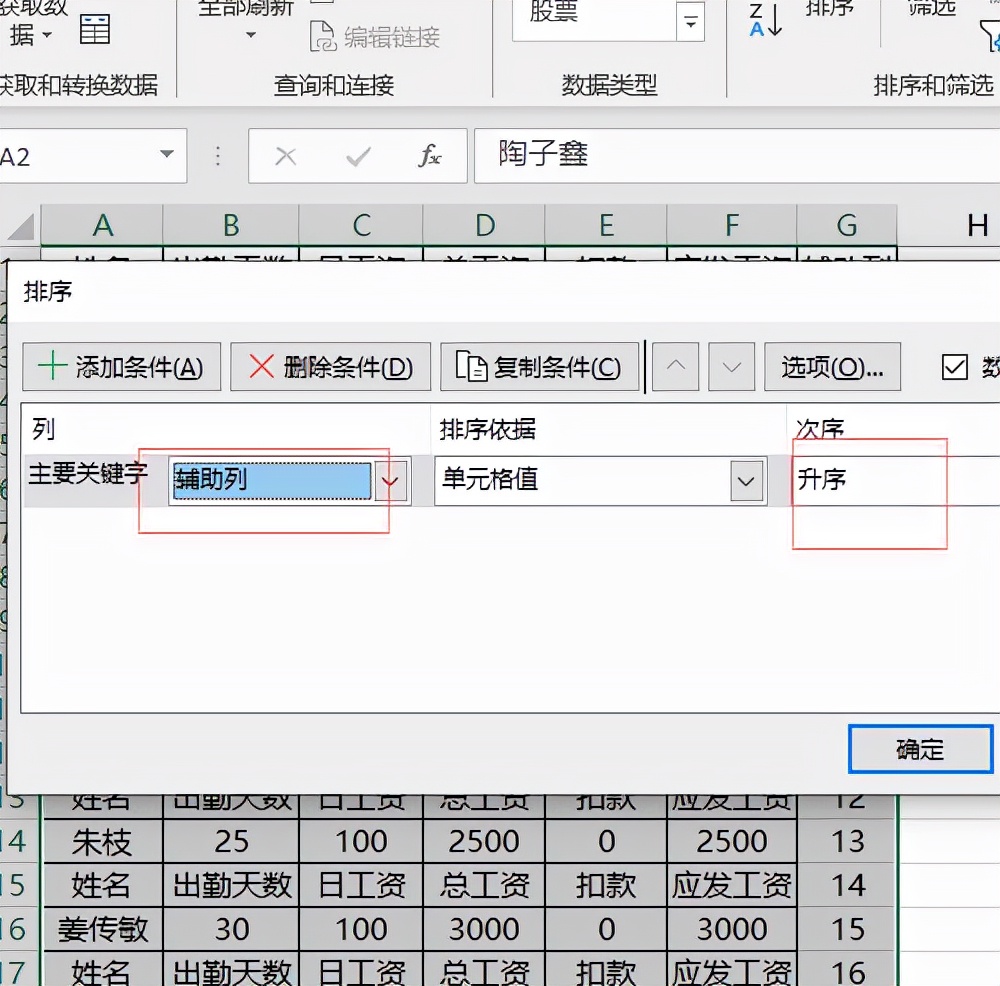Expand the Refresh All (全部刷新) arrow
This screenshot has height=986, width=1000.
pos(251,34)
